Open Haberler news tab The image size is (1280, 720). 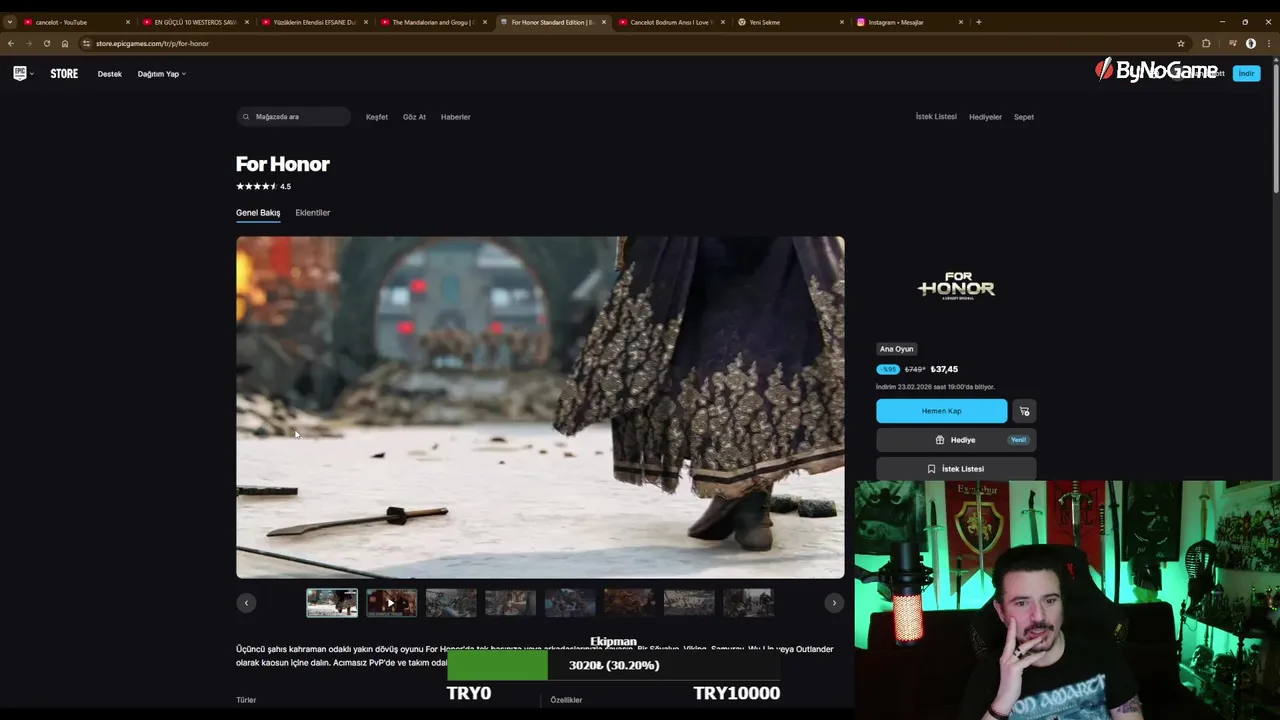pos(455,117)
